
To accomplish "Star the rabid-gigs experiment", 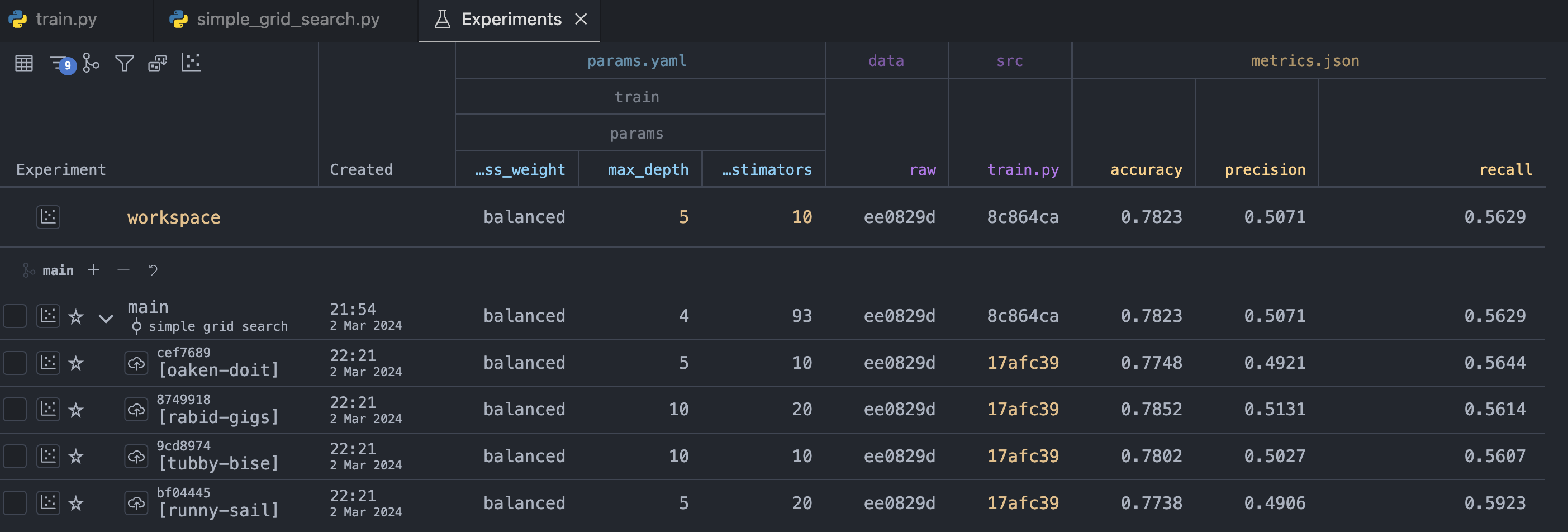I will (76, 410).
